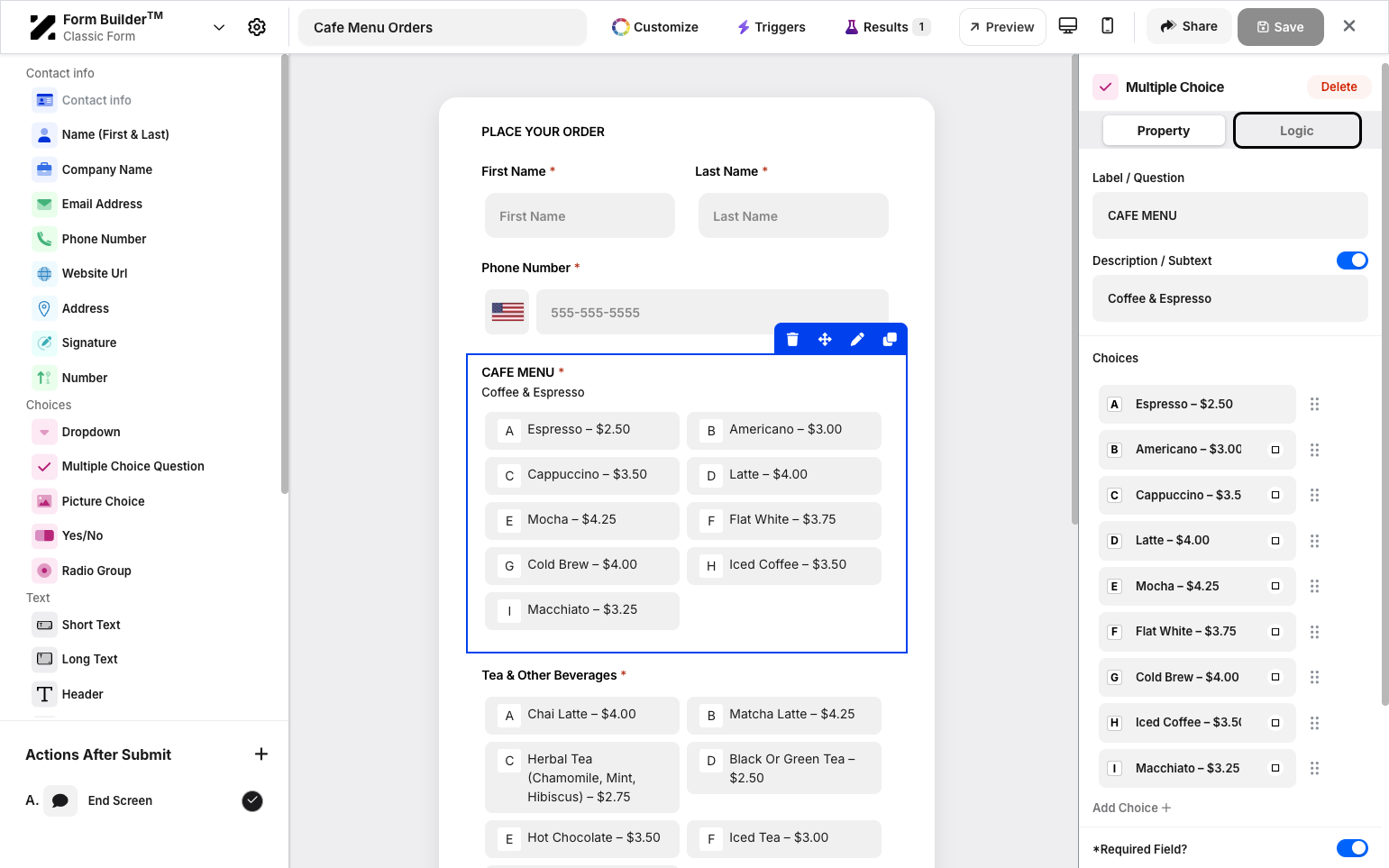Viewport: 1389px width, 868px height.
Task: Add Website Url field
Action: point(80,273)
